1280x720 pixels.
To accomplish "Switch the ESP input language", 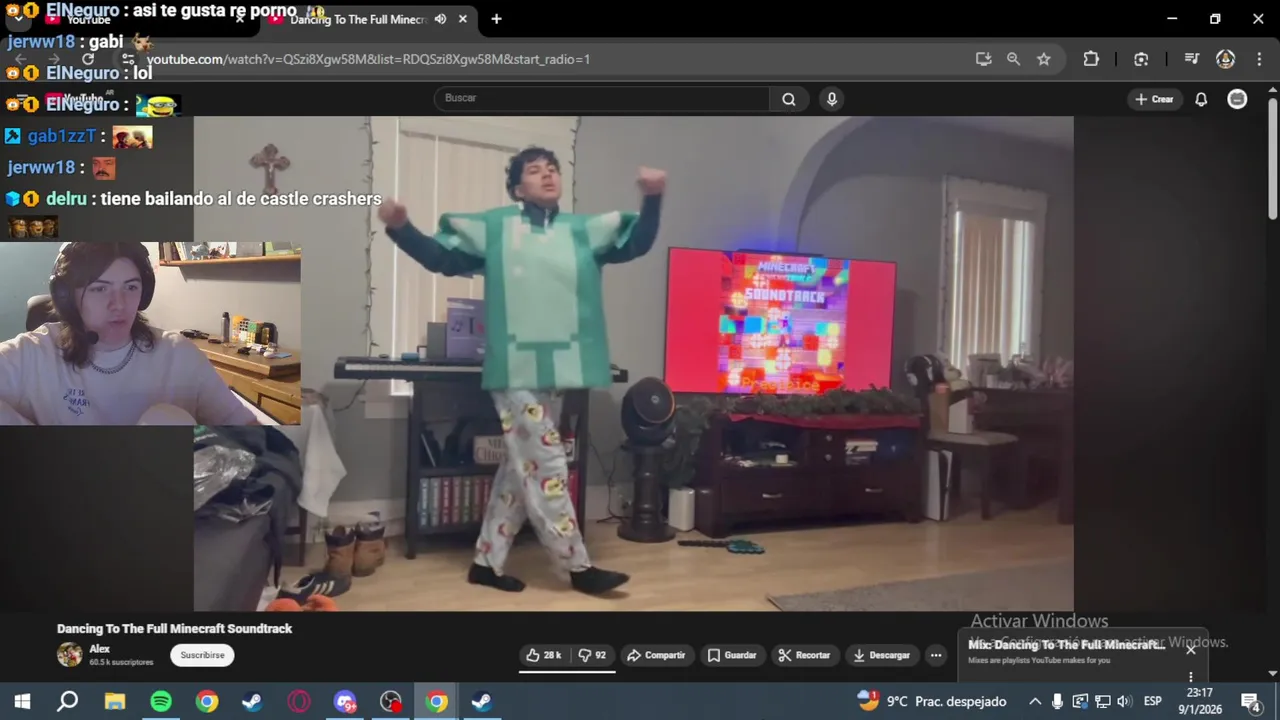I will click(1152, 701).
